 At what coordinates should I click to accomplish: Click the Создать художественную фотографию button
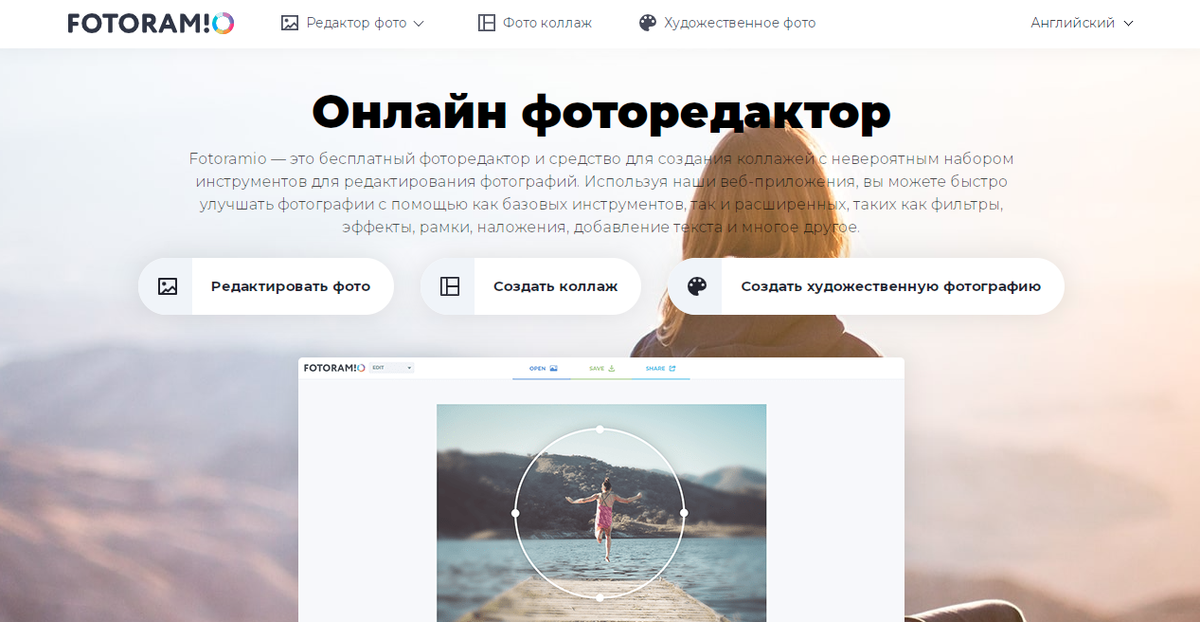tap(866, 286)
